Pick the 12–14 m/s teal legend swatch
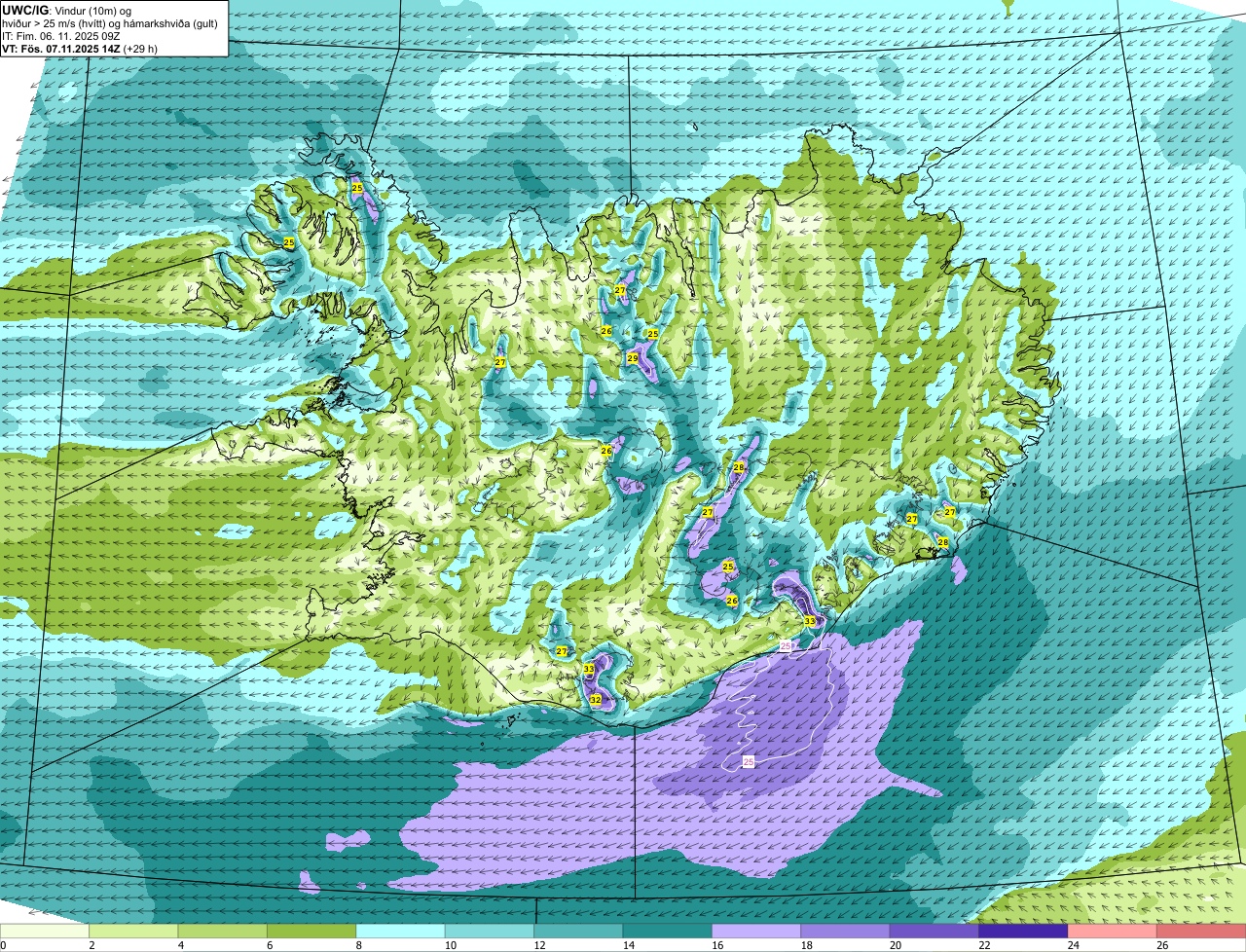 pyautogui.click(x=578, y=932)
